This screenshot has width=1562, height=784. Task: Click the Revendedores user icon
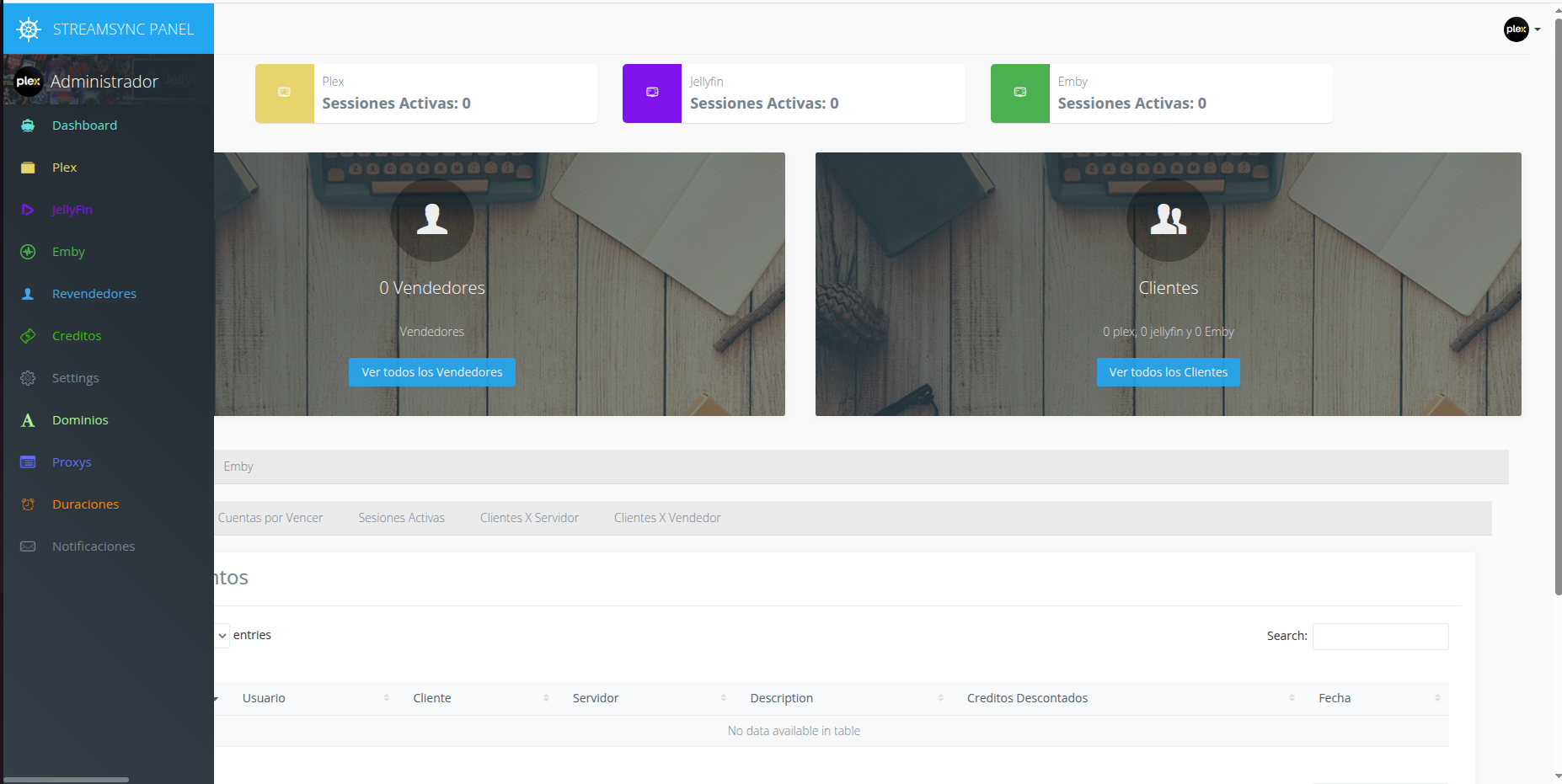[x=28, y=294]
